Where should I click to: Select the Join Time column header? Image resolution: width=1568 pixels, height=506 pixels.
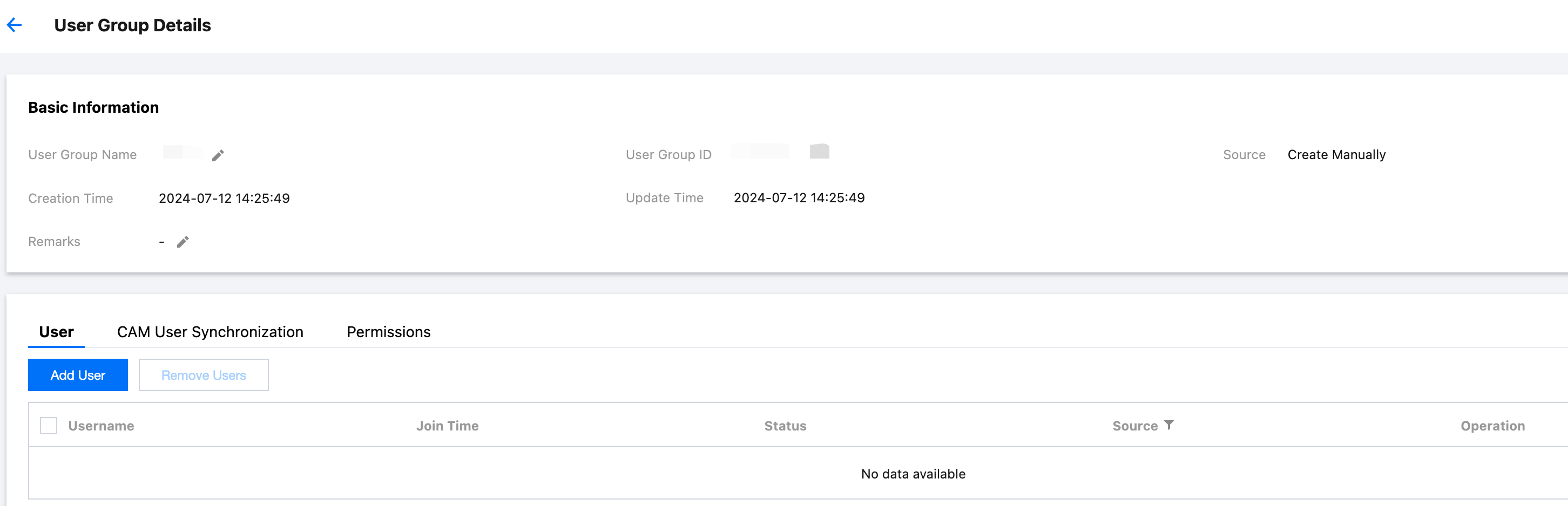click(x=448, y=426)
